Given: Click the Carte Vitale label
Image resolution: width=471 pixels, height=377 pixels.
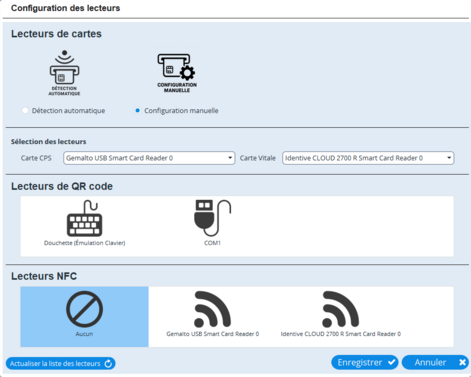Looking at the screenshot, I should [x=258, y=158].
